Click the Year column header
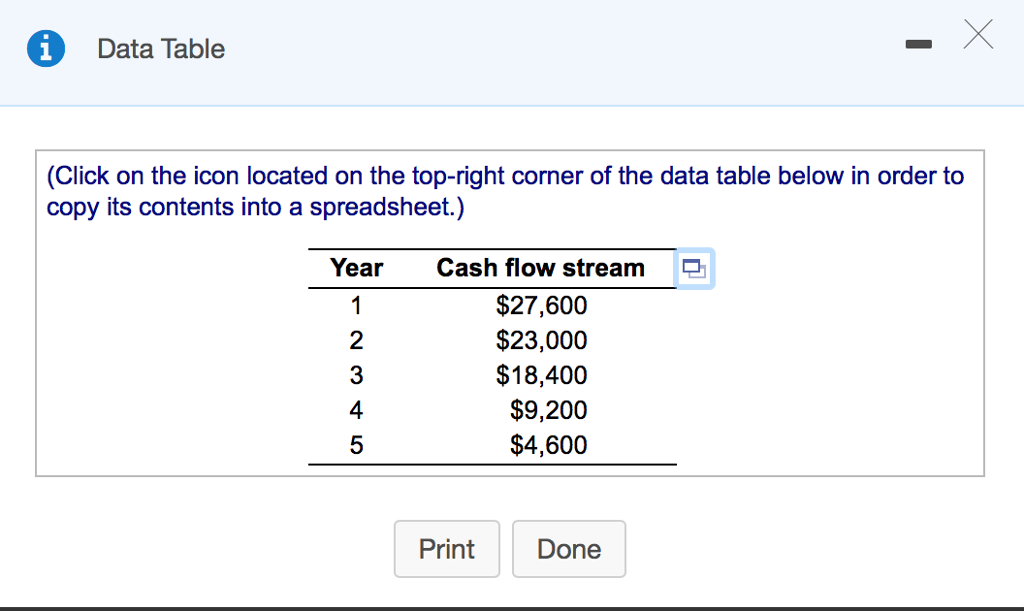1024x611 pixels. pyautogui.click(x=356, y=268)
